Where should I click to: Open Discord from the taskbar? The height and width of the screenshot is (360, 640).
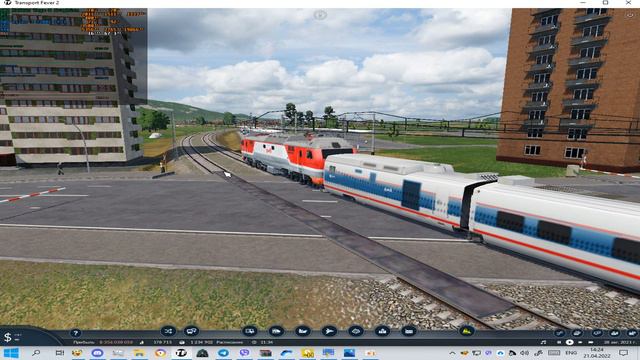pyautogui.click(x=97, y=353)
